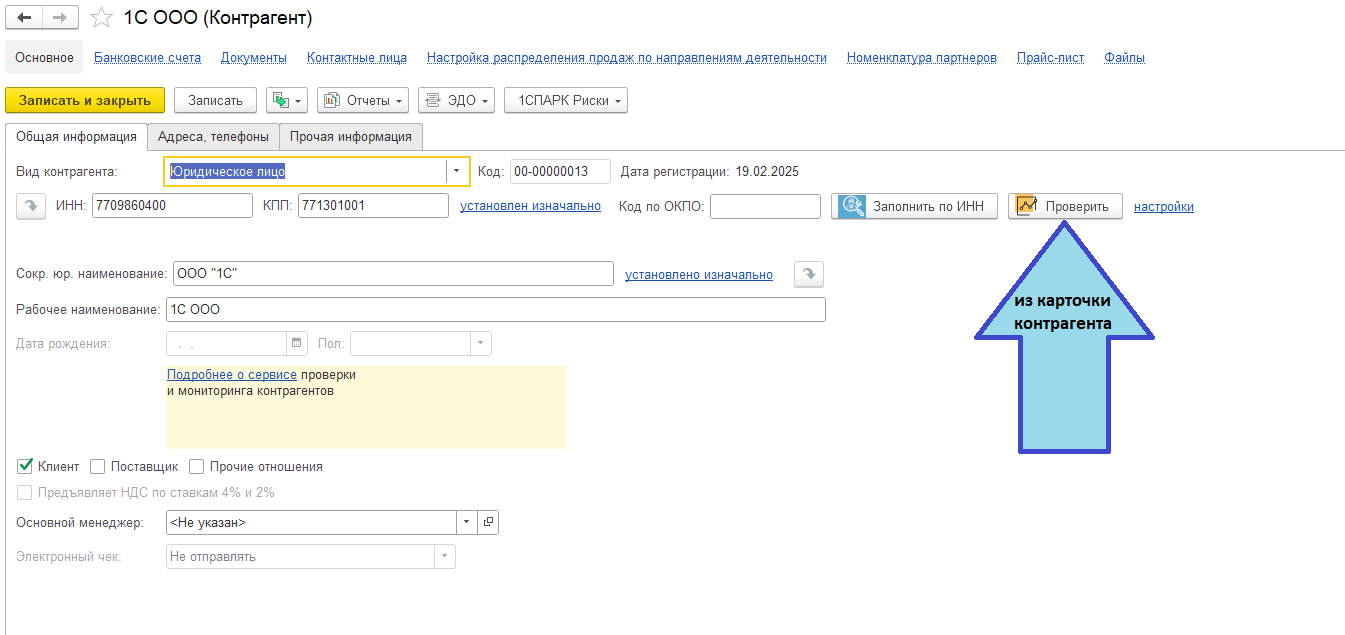Open the Подробнее о сервисе link
Viewport: 1345px width, 635px height.
tap(232, 375)
